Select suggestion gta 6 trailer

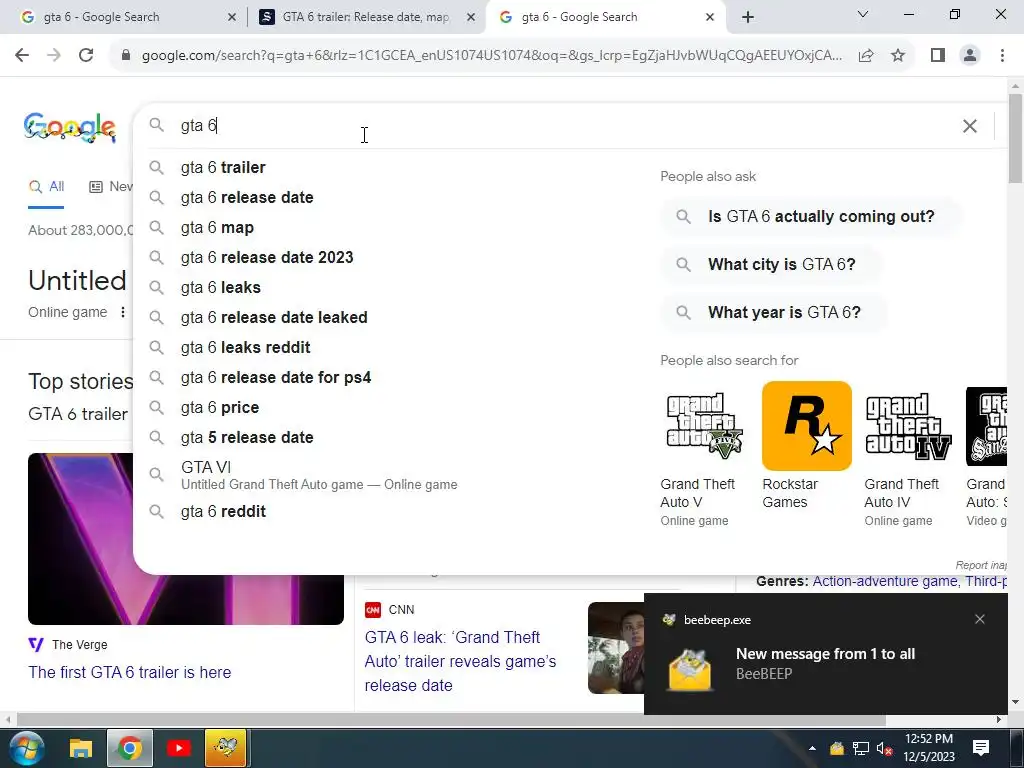[223, 167]
